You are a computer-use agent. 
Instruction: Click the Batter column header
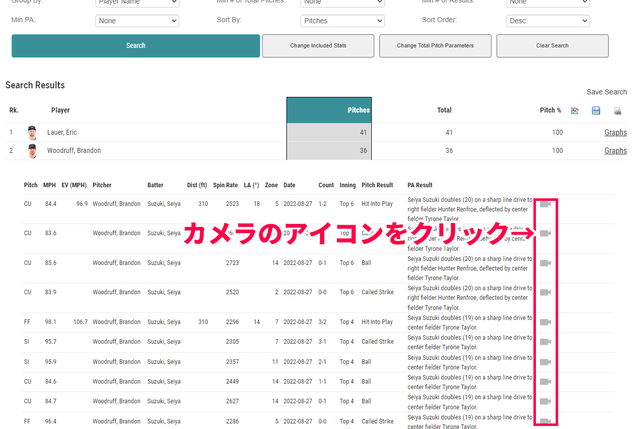155,185
